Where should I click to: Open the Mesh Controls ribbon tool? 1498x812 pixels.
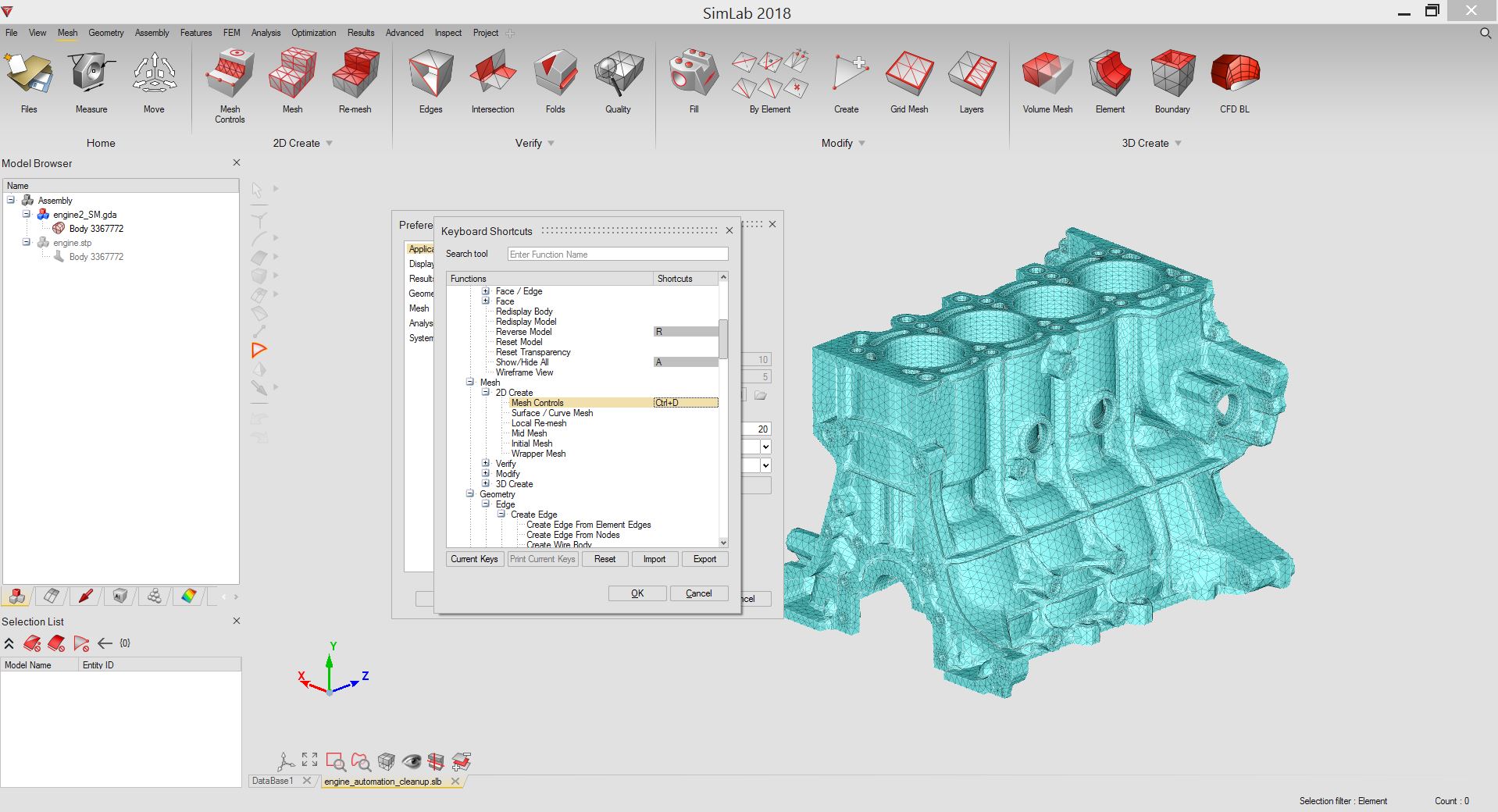click(x=230, y=85)
